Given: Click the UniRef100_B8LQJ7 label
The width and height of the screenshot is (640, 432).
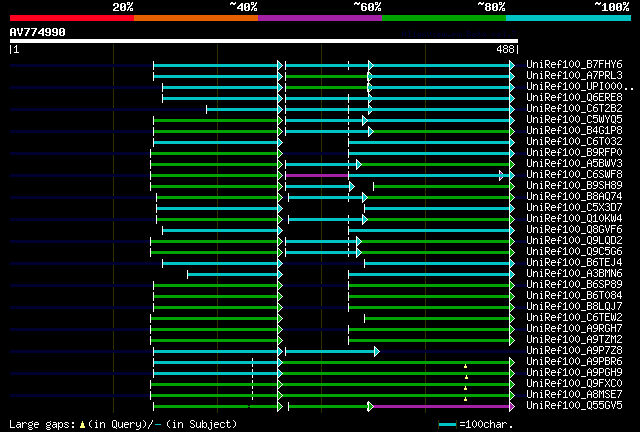Looking at the screenshot, I should click(x=574, y=307).
